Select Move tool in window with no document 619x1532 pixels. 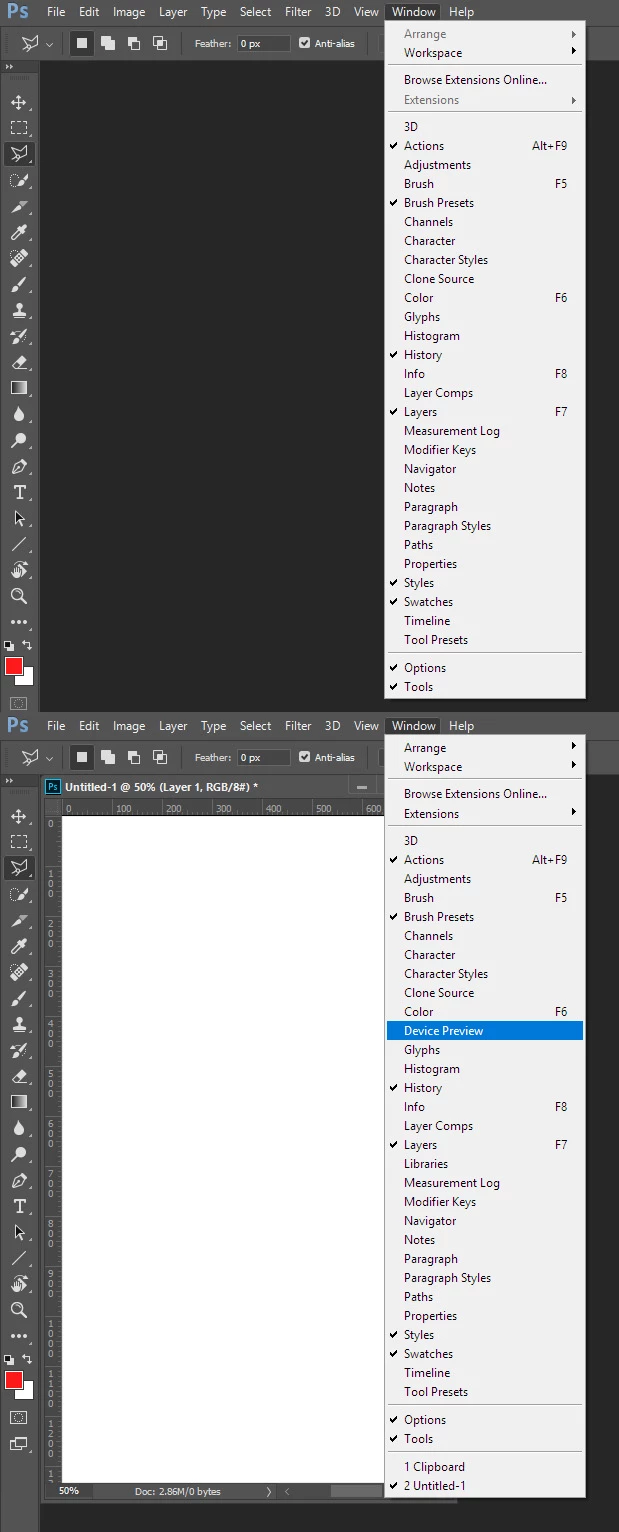19,102
